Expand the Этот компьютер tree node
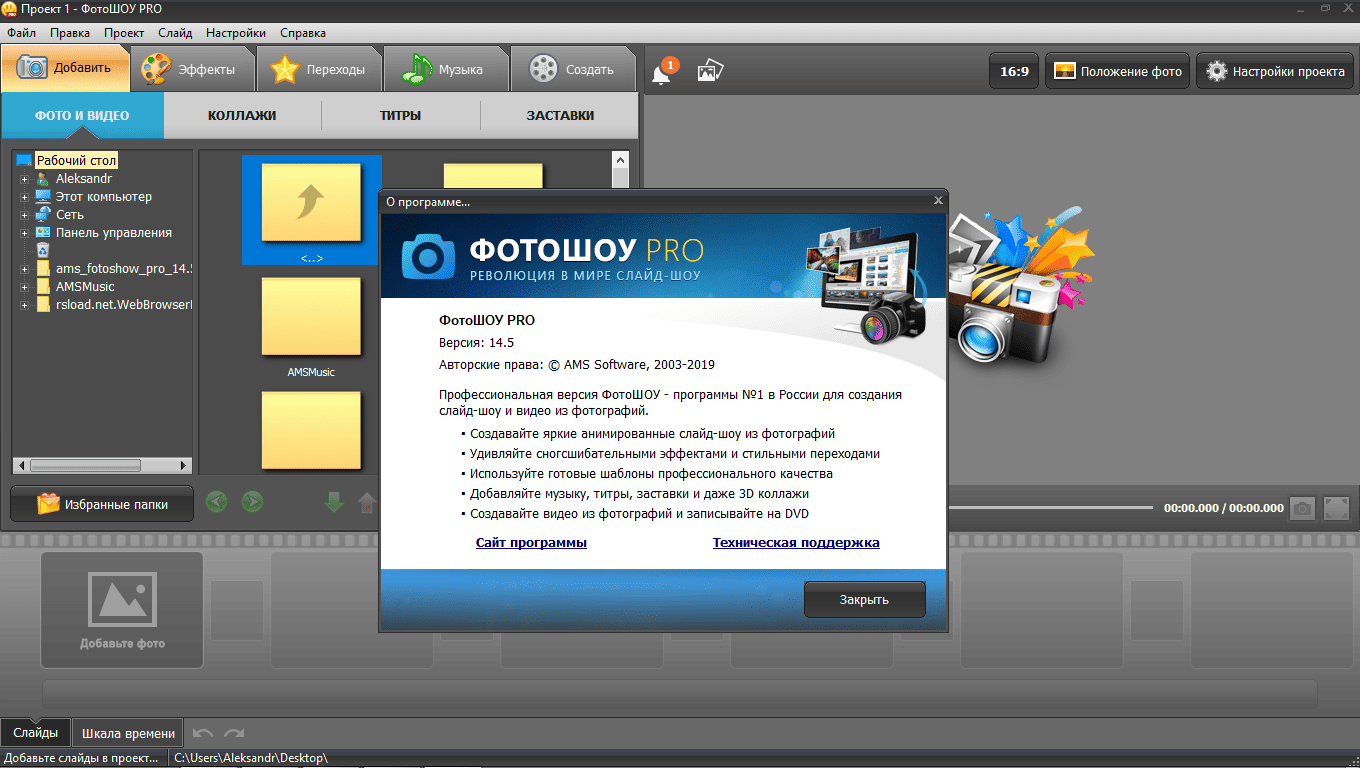Screen dimensions: 1360x768 [25, 197]
